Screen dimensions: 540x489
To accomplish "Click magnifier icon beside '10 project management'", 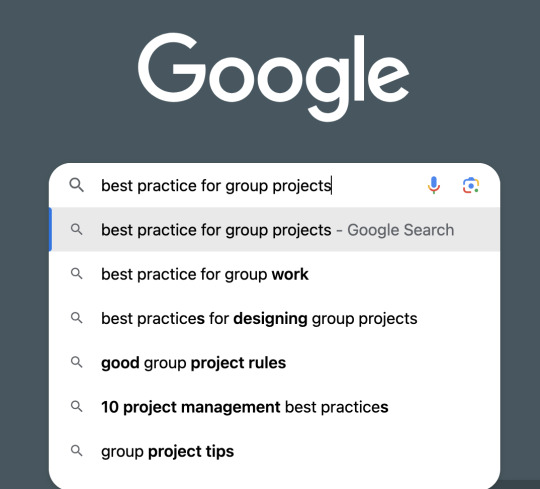I will pos(76,407).
